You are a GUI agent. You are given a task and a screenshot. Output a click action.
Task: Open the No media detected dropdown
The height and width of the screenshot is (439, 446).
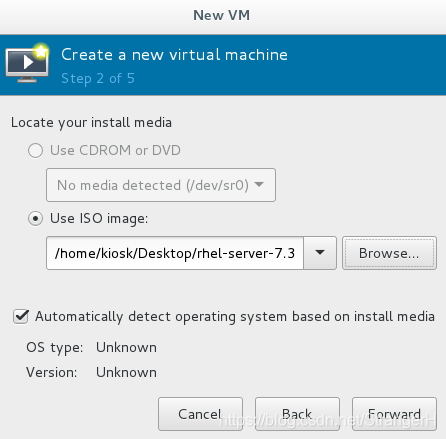[x=161, y=185]
